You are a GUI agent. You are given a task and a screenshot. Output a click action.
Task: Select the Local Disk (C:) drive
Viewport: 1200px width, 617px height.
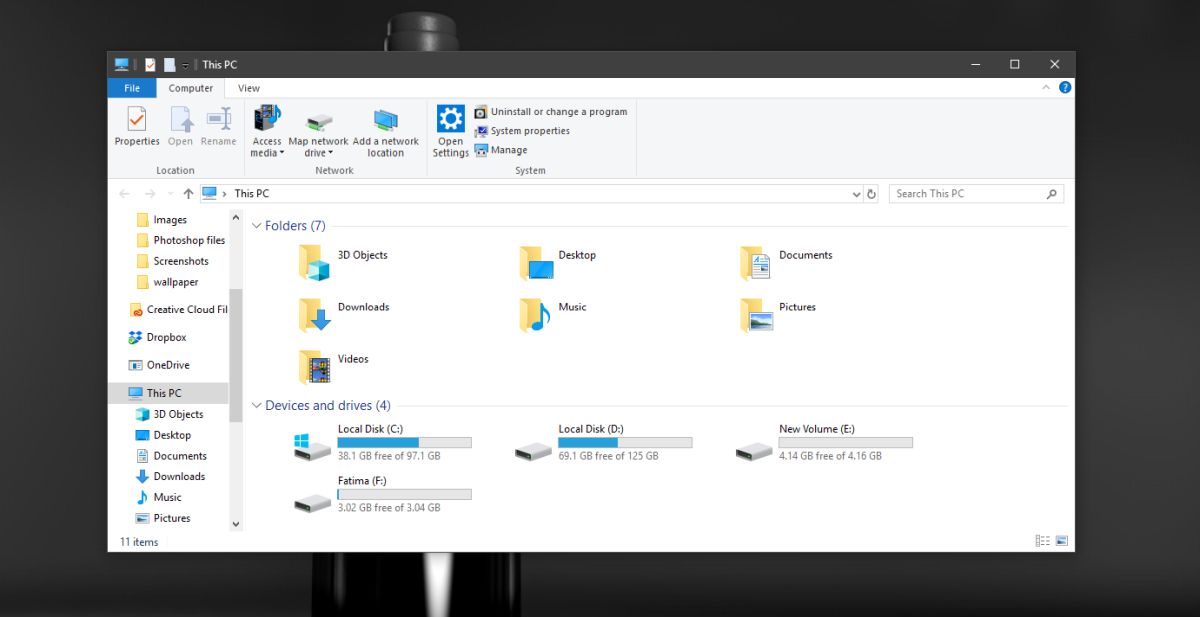pos(383,442)
